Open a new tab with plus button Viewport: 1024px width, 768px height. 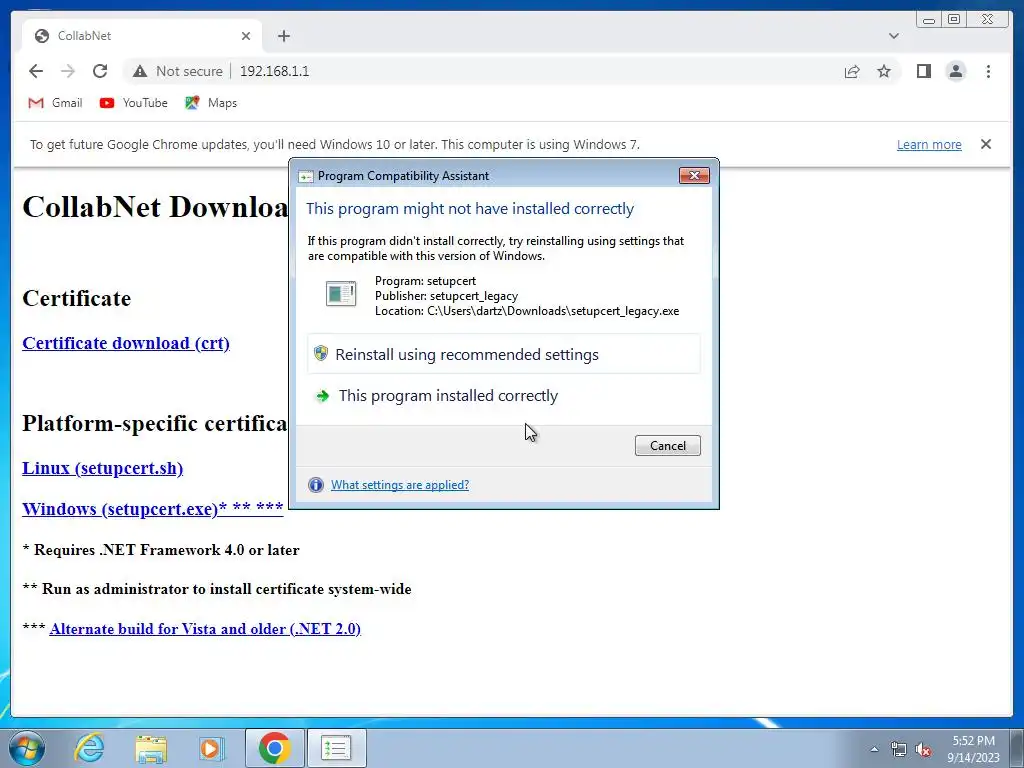283,36
